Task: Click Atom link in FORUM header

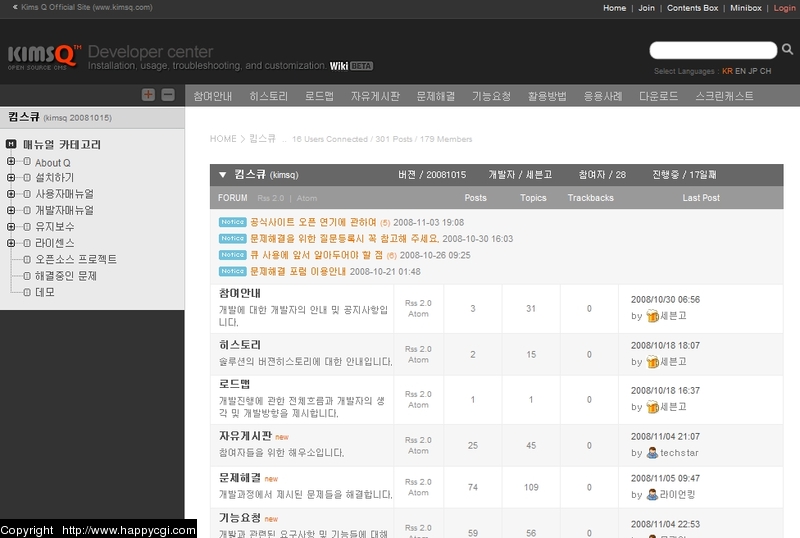Action: click(307, 198)
